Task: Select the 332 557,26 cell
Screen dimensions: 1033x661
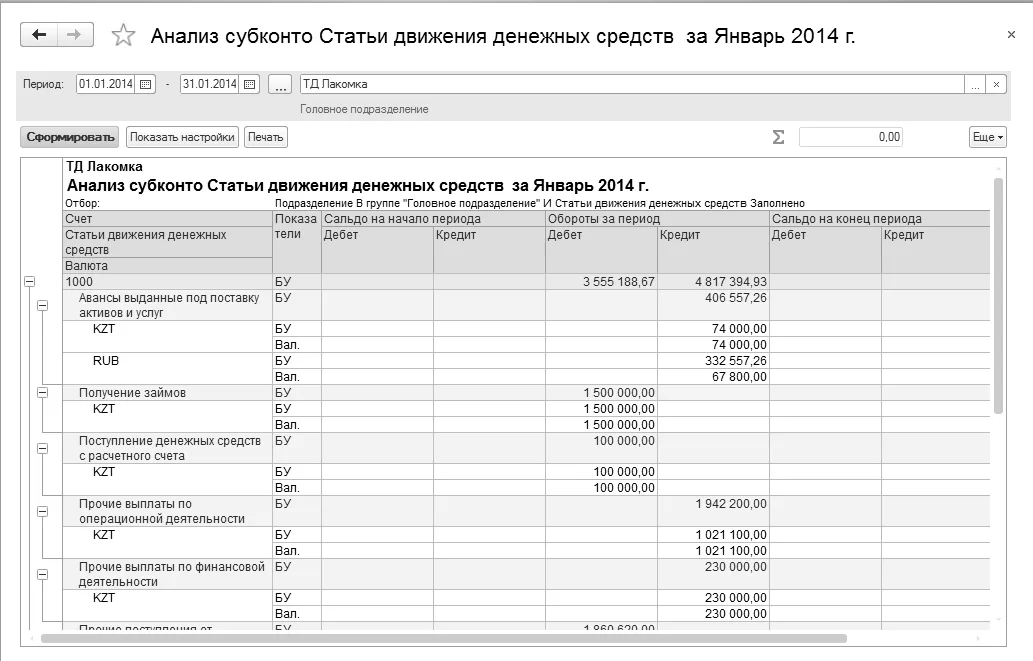Action: point(713,360)
